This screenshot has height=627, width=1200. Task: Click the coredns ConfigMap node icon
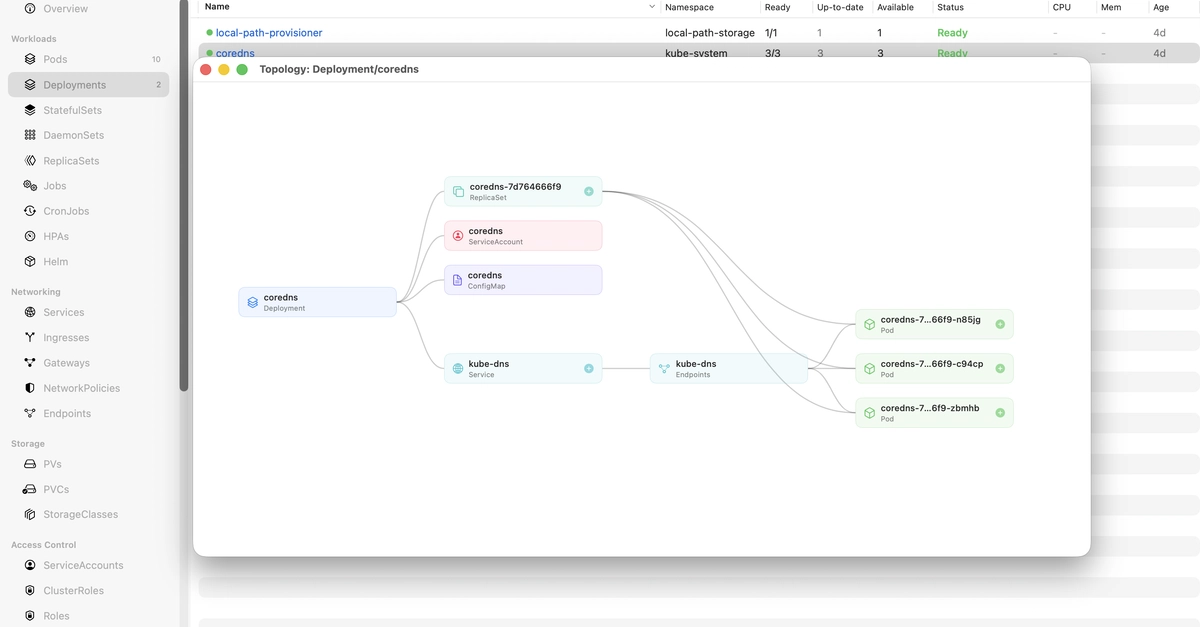click(x=458, y=280)
